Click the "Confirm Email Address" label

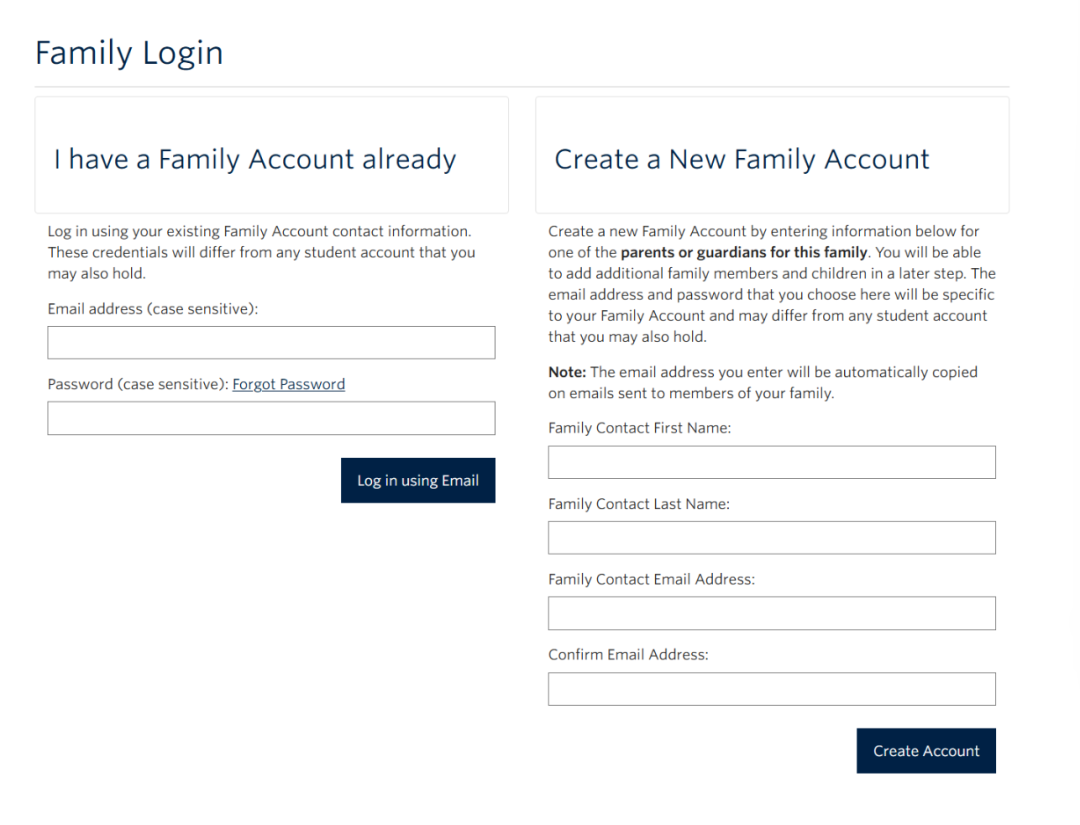coord(628,655)
